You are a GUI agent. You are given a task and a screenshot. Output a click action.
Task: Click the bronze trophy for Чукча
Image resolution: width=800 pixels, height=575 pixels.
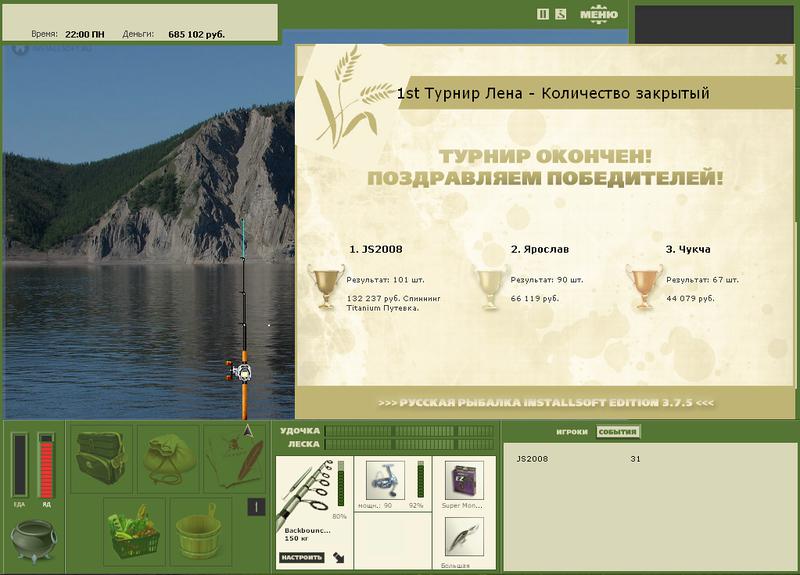pyautogui.click(x=644, y=287)
